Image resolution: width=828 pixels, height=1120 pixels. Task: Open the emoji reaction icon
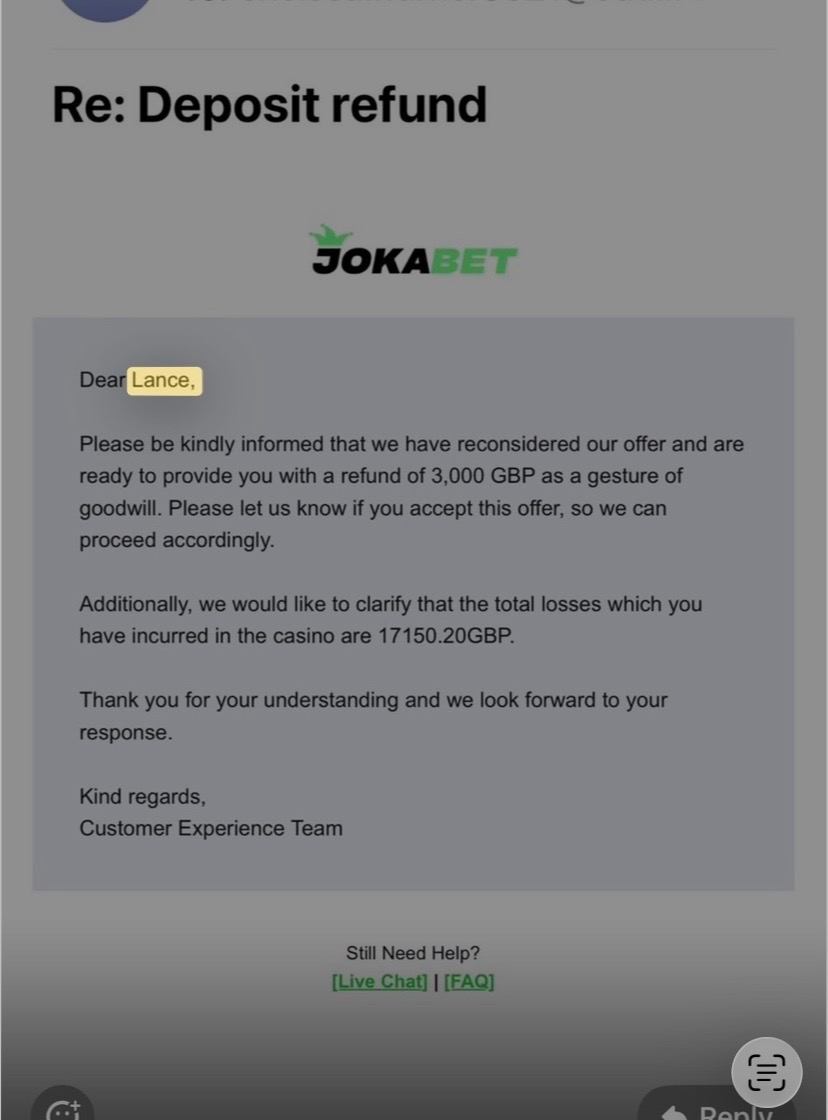[63, 1106]
